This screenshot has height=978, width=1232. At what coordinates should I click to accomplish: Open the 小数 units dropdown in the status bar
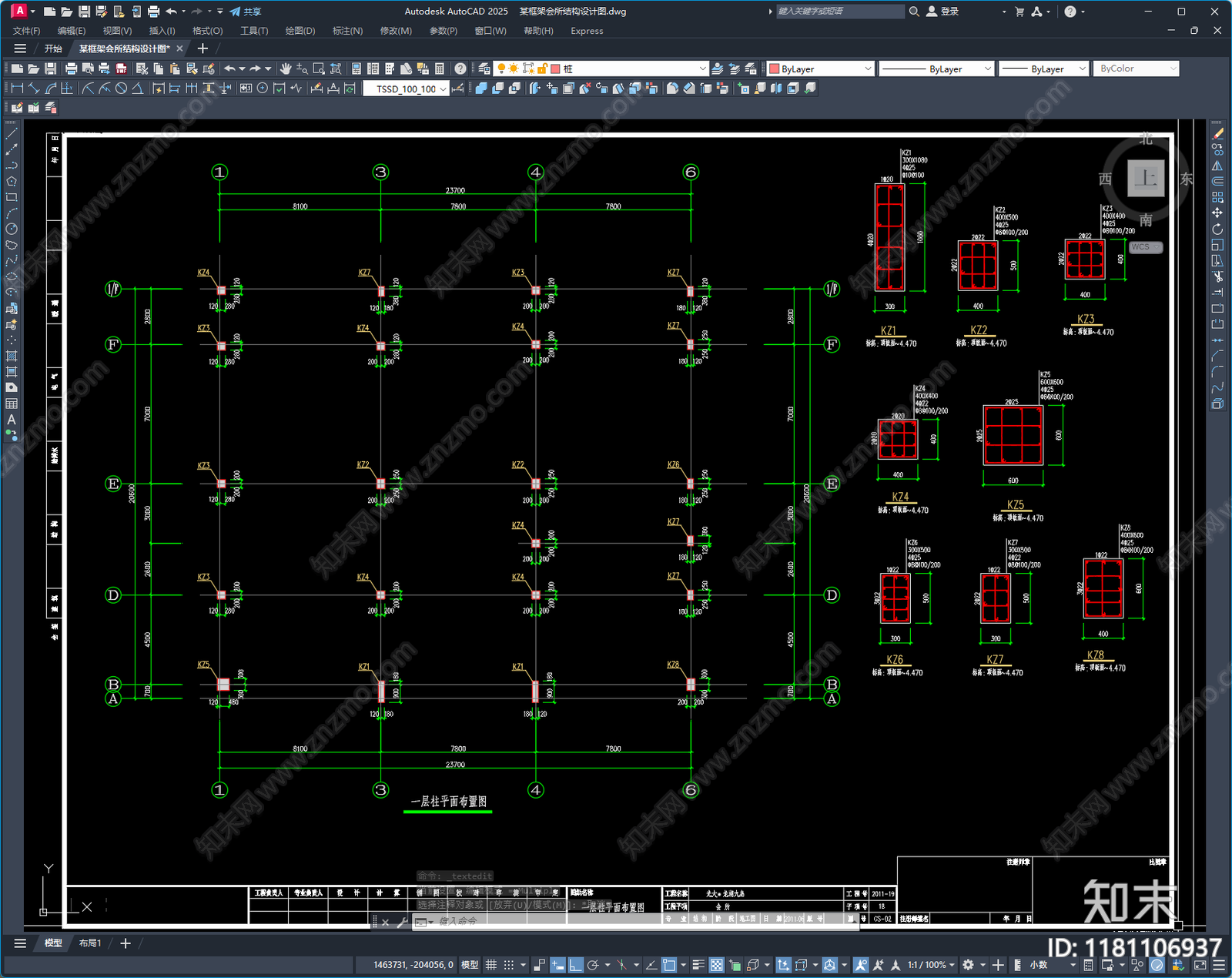point(1051,965)
